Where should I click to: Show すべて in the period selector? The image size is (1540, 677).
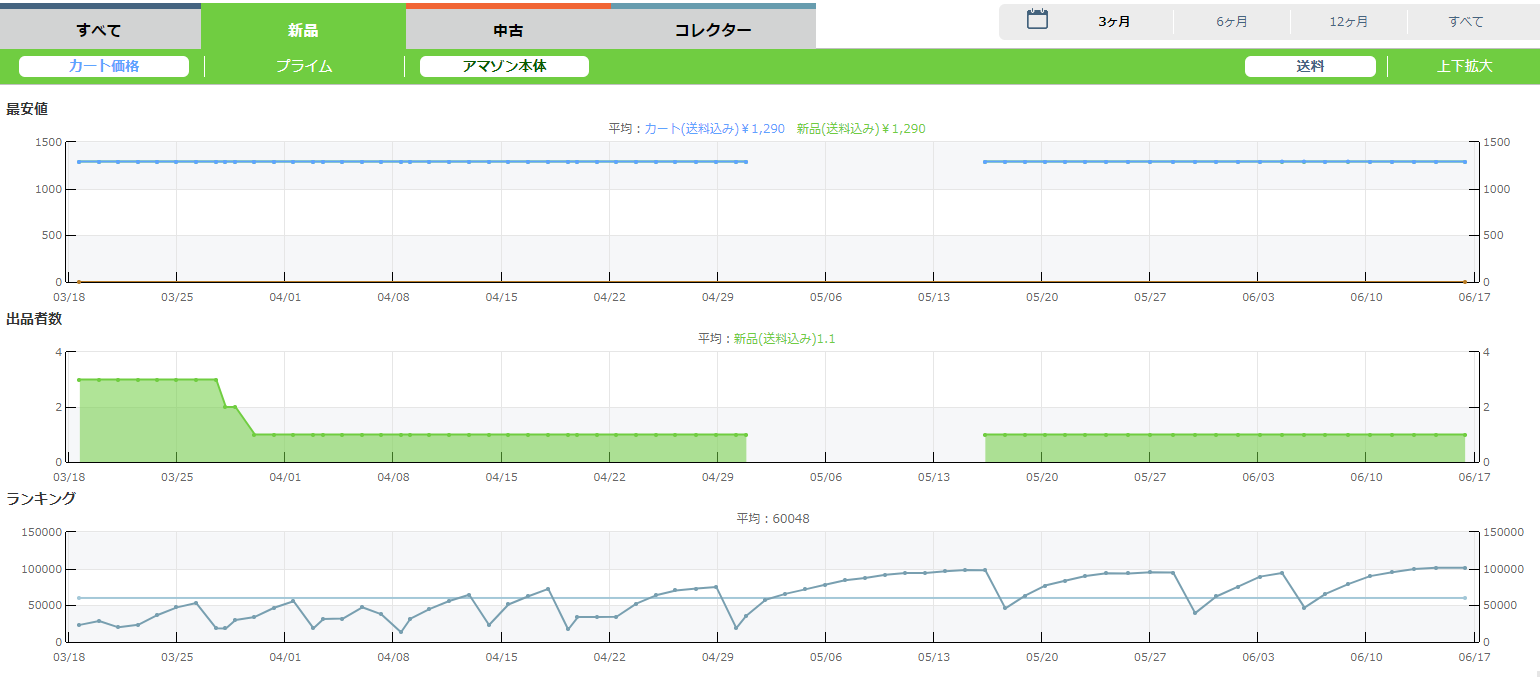click(x=1465, y=22)
